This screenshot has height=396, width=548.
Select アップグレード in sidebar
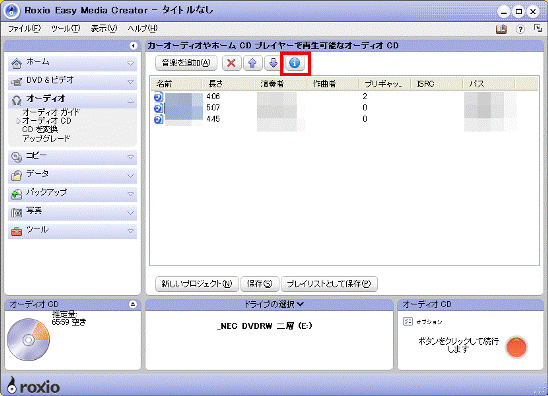(46, 138)
